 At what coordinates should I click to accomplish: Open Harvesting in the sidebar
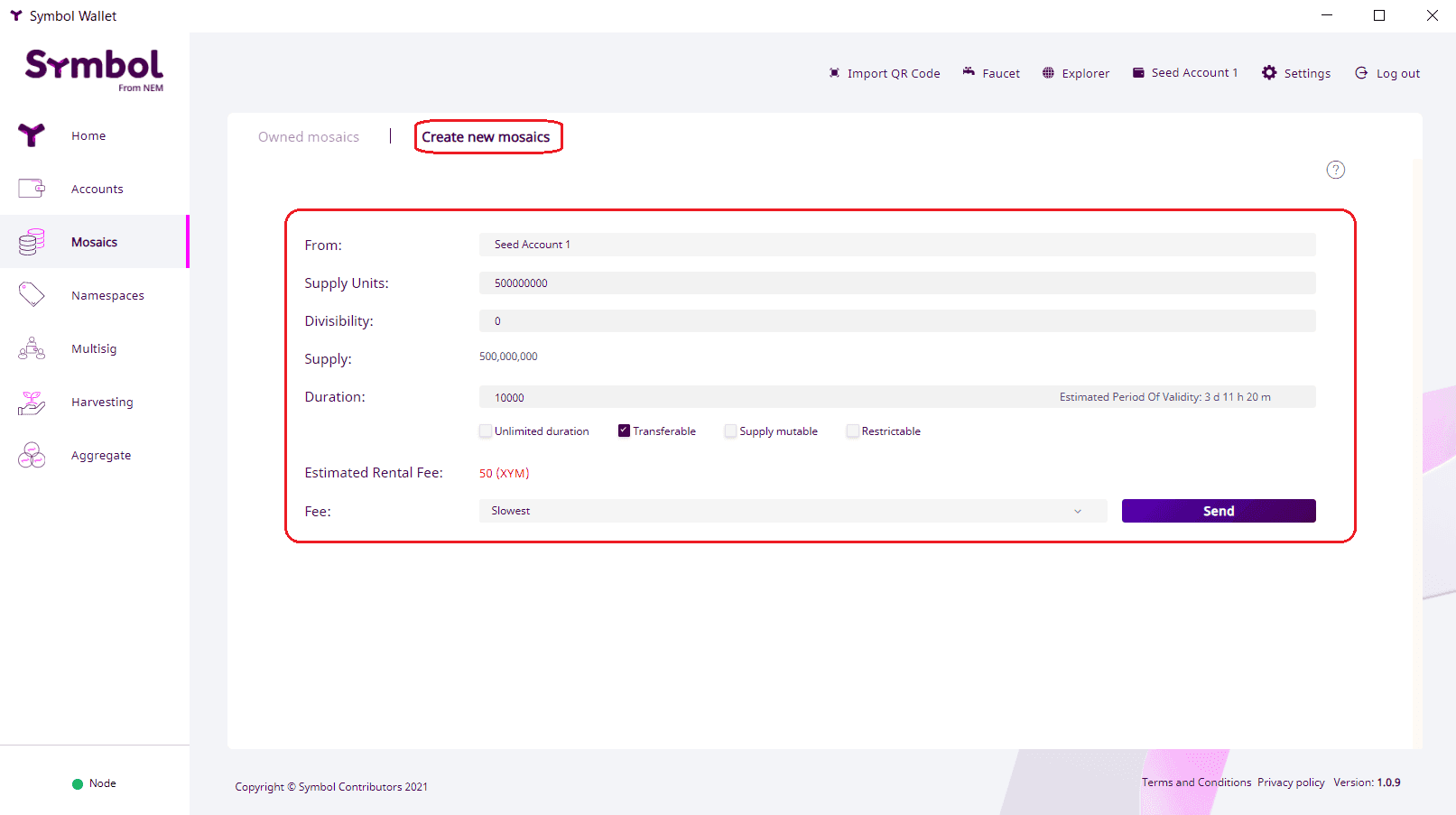pyautogui.click(x=102, y=403)
